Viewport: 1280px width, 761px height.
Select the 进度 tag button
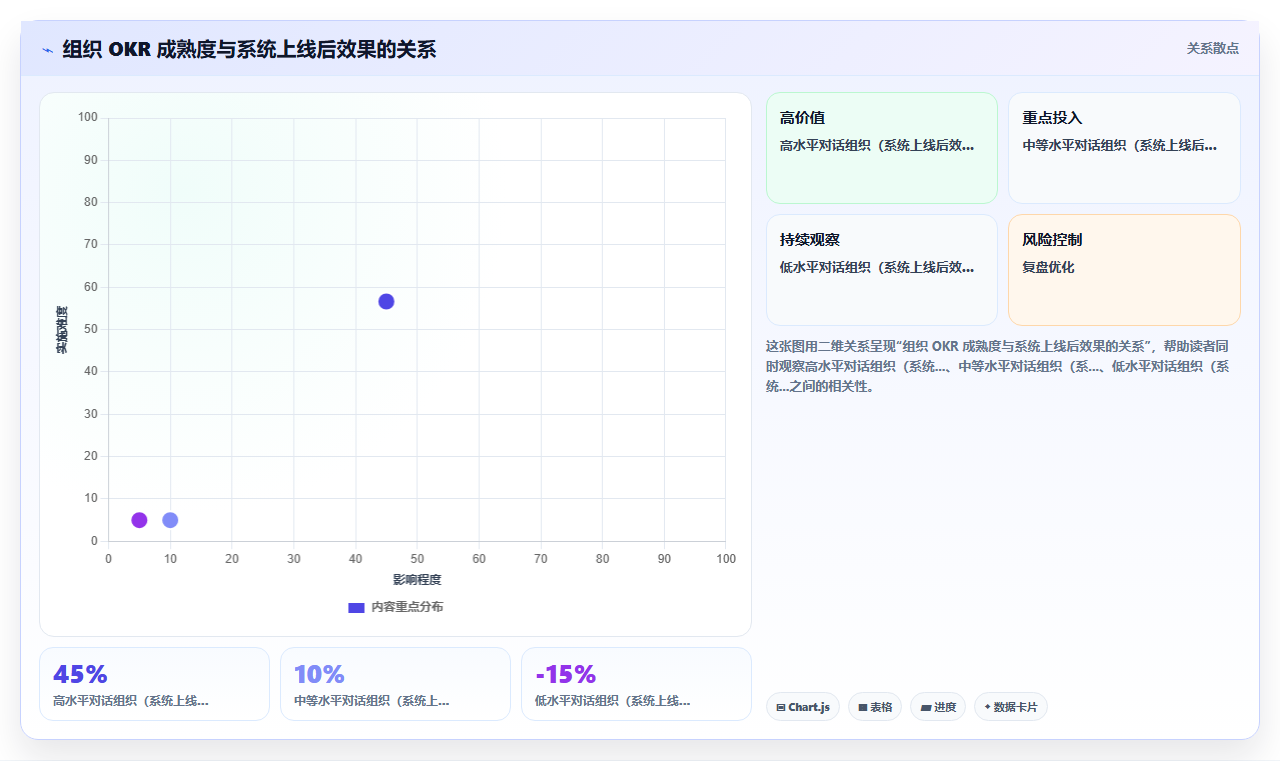938,707
